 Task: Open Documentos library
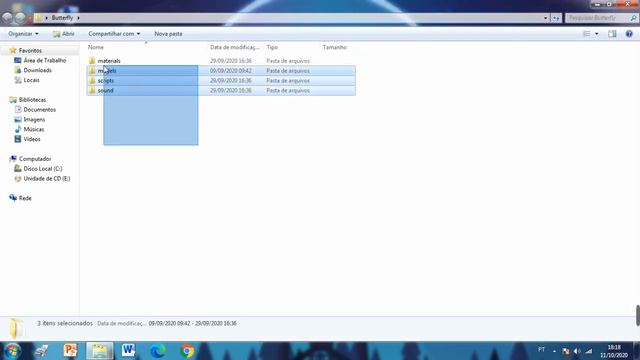[x=40, y=109]
